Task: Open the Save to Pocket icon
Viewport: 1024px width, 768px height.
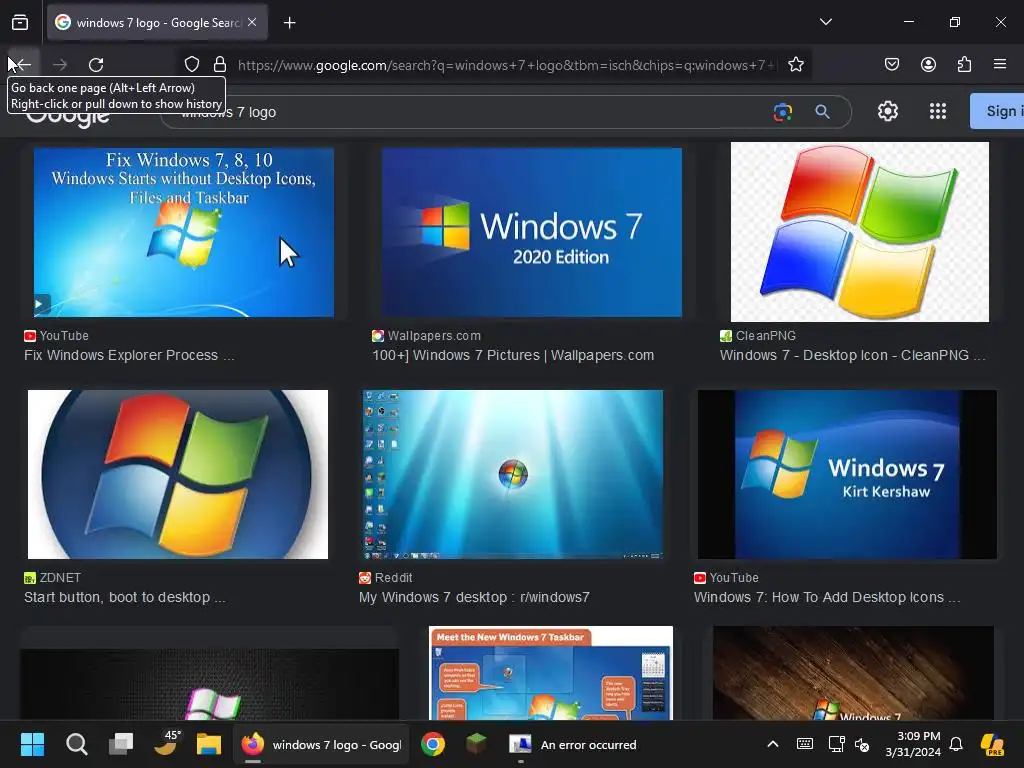Action: coord(892,64)
